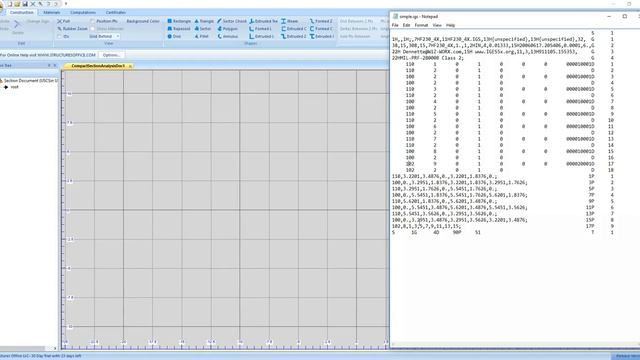Close the CompactSectionAnalysisDoc1 document tab
This screenshot has height=360, width=640.
pos(130,66)
